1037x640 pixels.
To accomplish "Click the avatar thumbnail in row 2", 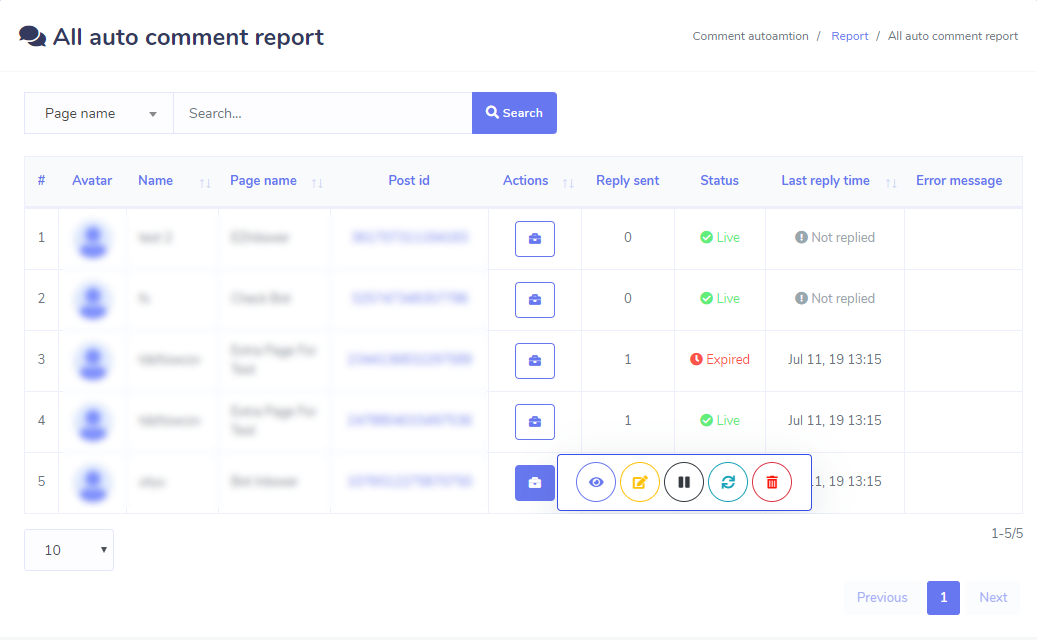I will (92, 299).
